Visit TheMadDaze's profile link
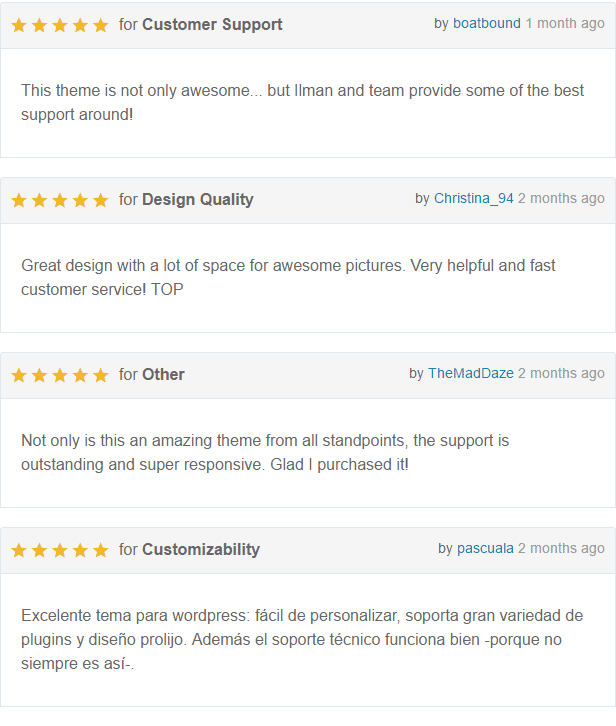Image resolution: width=616 pixels, height=726 pixels. [x=470, y=373]
